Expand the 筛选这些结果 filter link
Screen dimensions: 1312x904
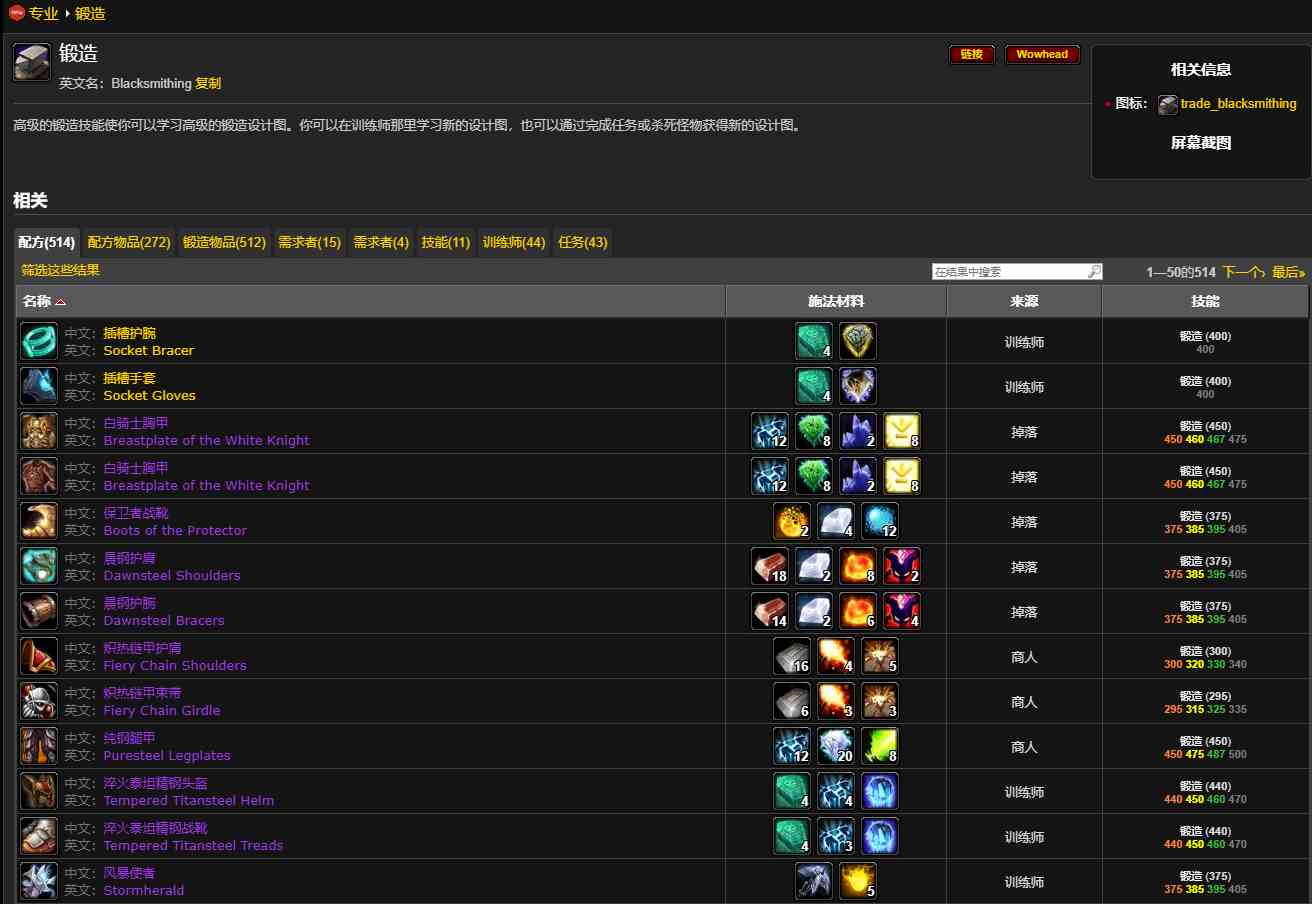click(61, 270)
